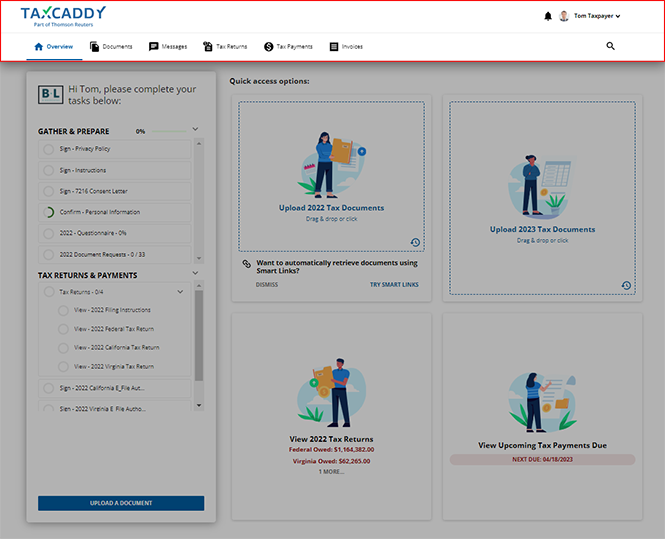Open the search magnifier icon
665x539 pixels.
point(611,46)
